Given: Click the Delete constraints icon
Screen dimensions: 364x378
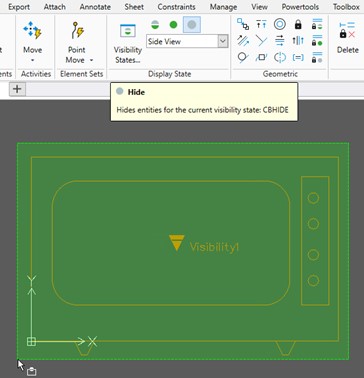Looking at the screenshot, I should pos(347,30).
